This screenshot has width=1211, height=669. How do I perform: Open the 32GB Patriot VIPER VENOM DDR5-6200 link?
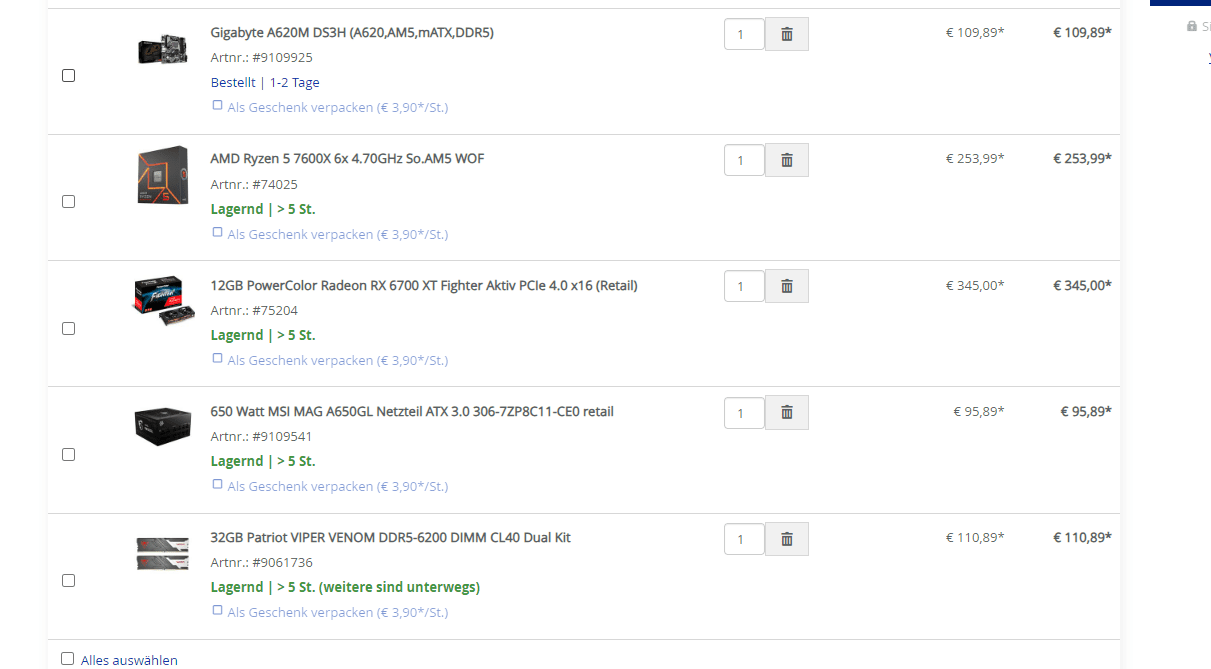(391, 537)
